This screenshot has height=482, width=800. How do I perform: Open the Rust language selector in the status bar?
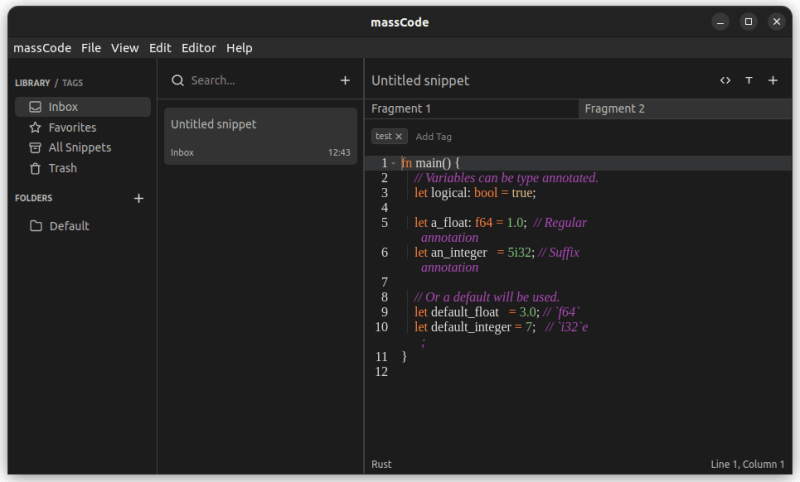pyautogui.click(x=381, y=464)
